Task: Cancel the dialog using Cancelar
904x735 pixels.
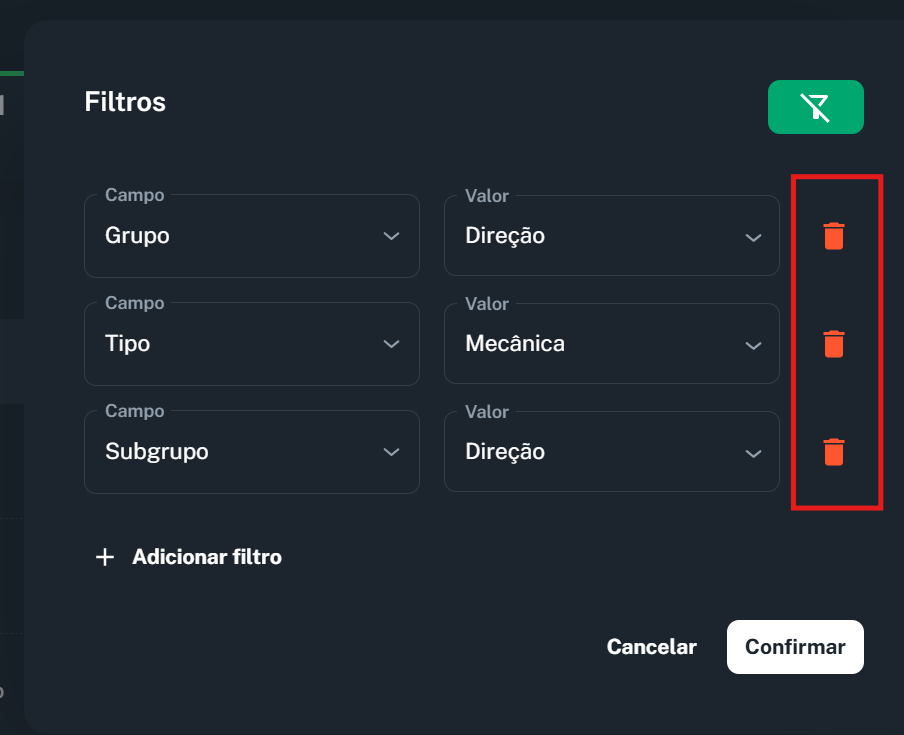Action: click(x=651, y=647)
